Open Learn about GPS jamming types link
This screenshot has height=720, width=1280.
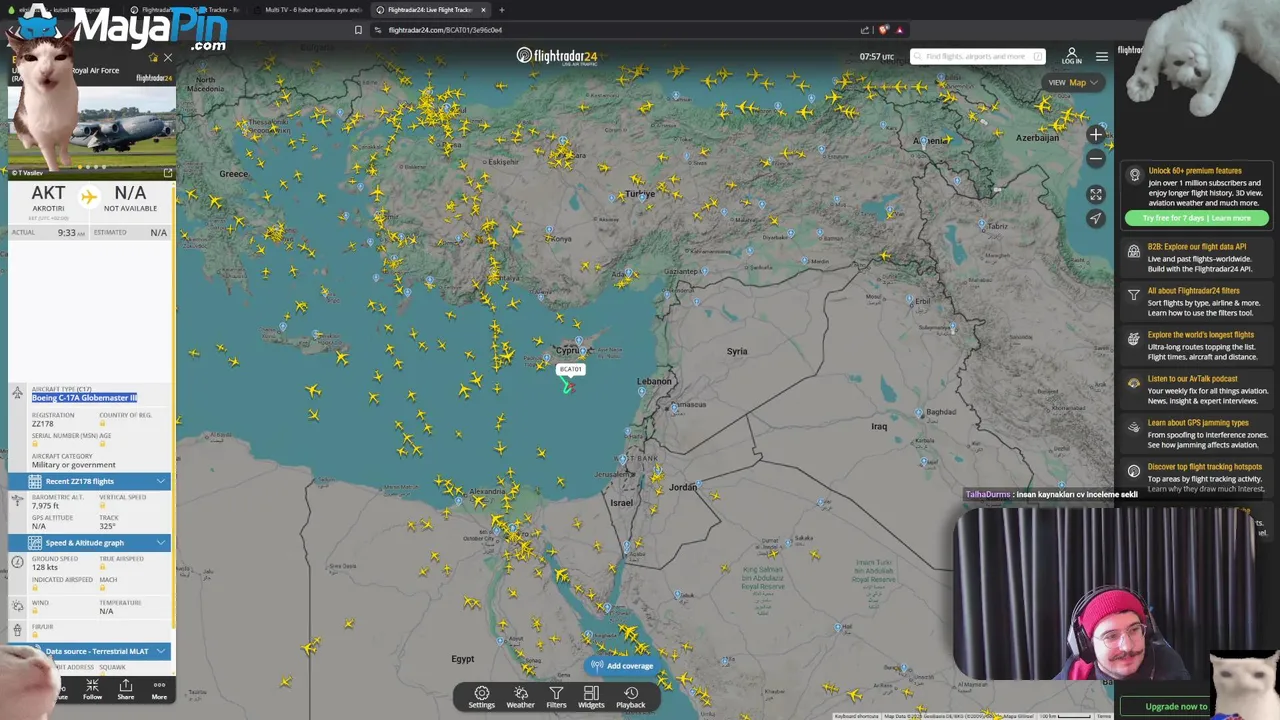(1198, 423)
